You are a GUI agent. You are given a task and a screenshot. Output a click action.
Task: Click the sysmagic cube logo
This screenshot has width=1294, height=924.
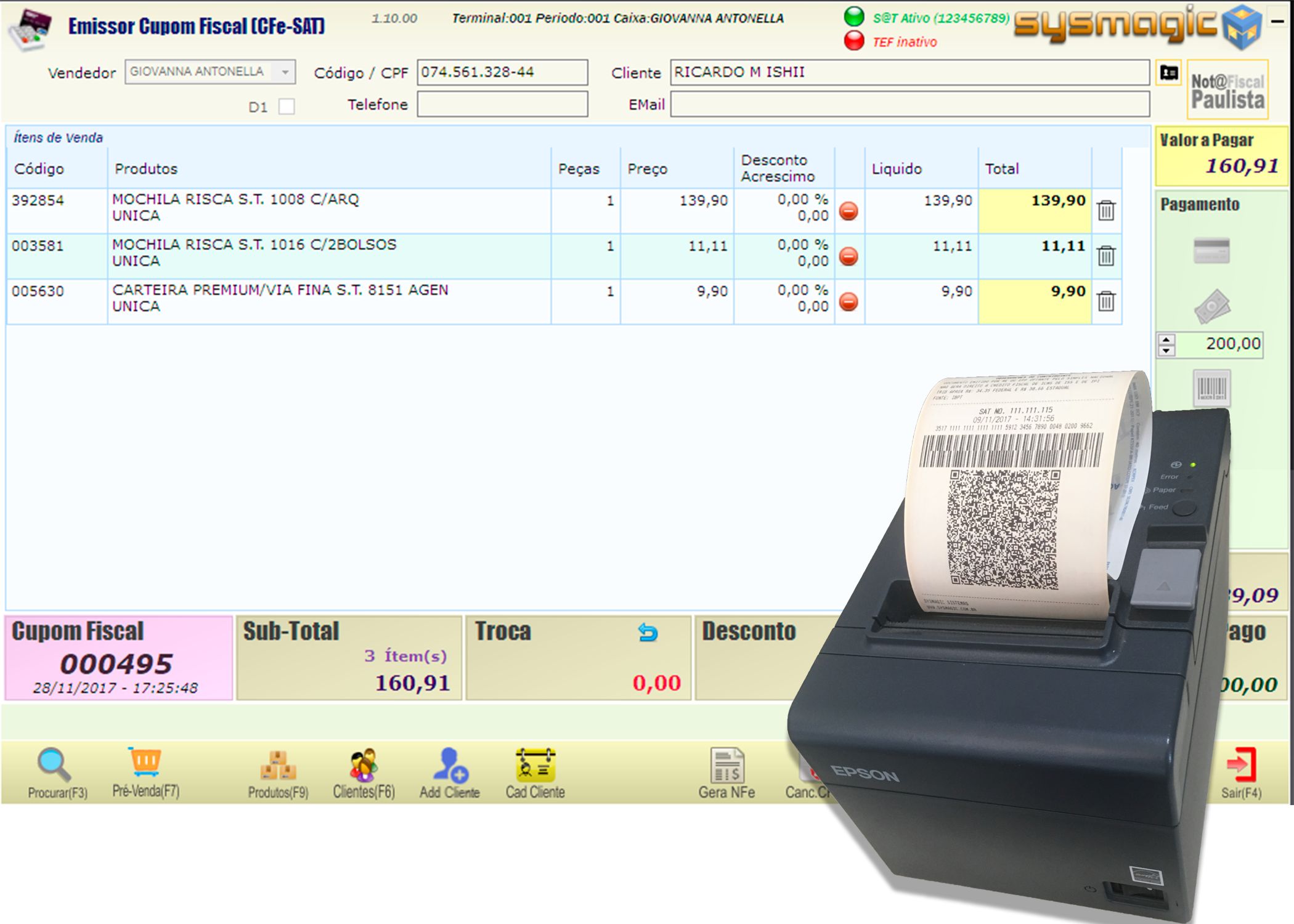coord(1241,28)
